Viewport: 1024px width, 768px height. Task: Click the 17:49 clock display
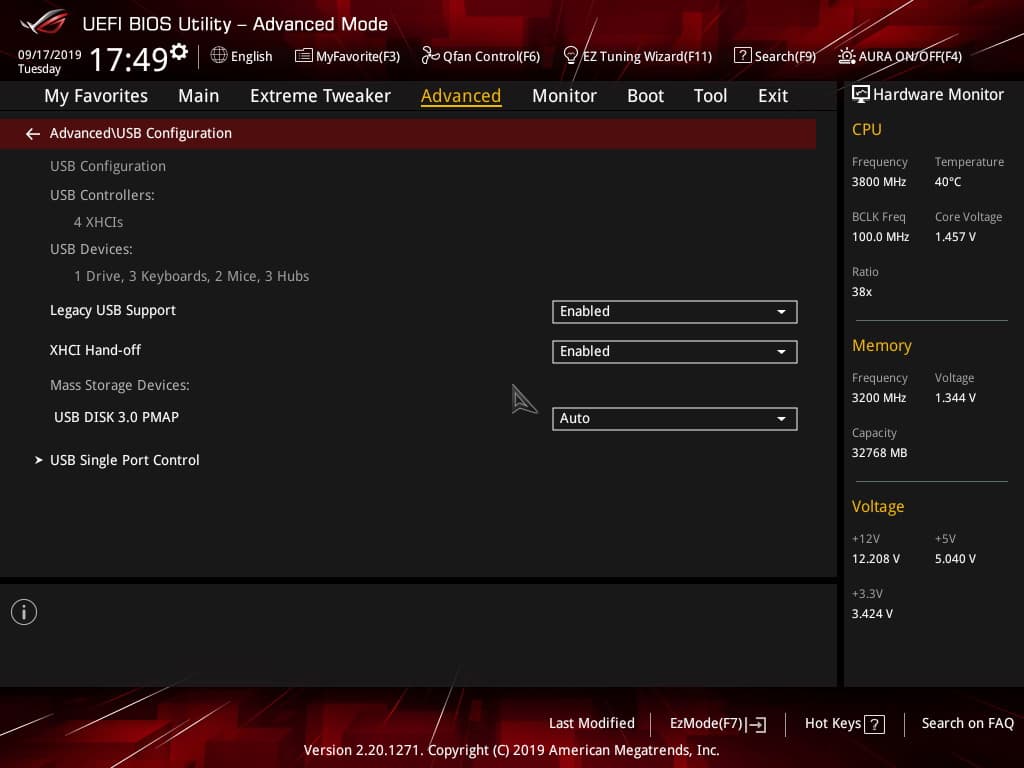click(x=129, y=59)
